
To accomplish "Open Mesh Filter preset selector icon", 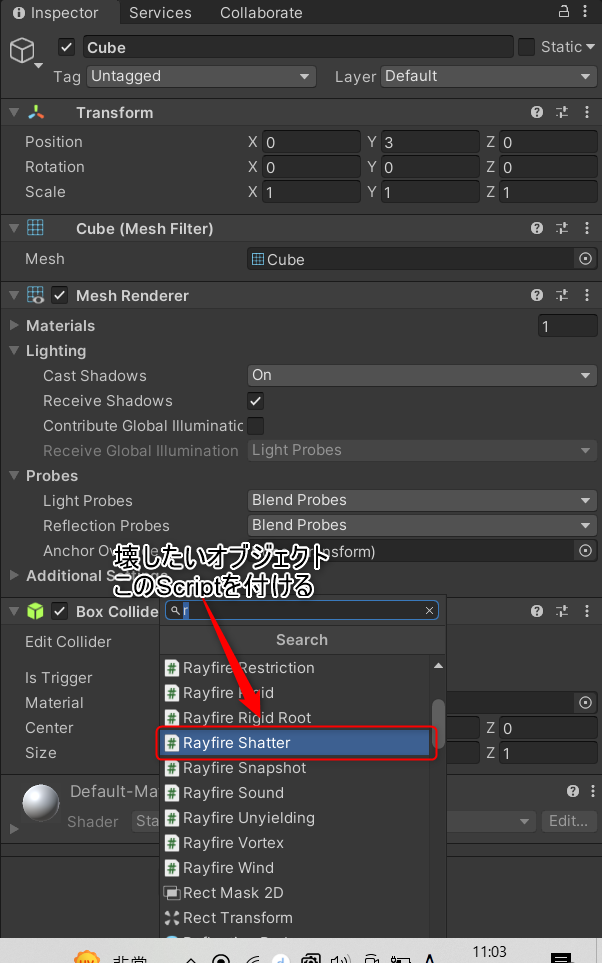I will pyautogui.click(x=562, y=228).
